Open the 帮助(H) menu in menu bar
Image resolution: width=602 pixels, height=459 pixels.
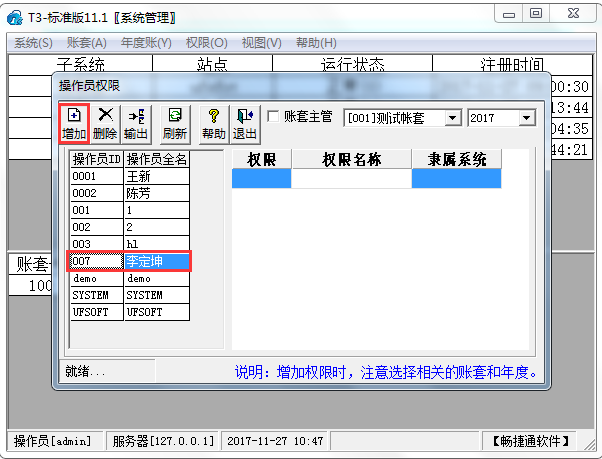tap(316, 43)
